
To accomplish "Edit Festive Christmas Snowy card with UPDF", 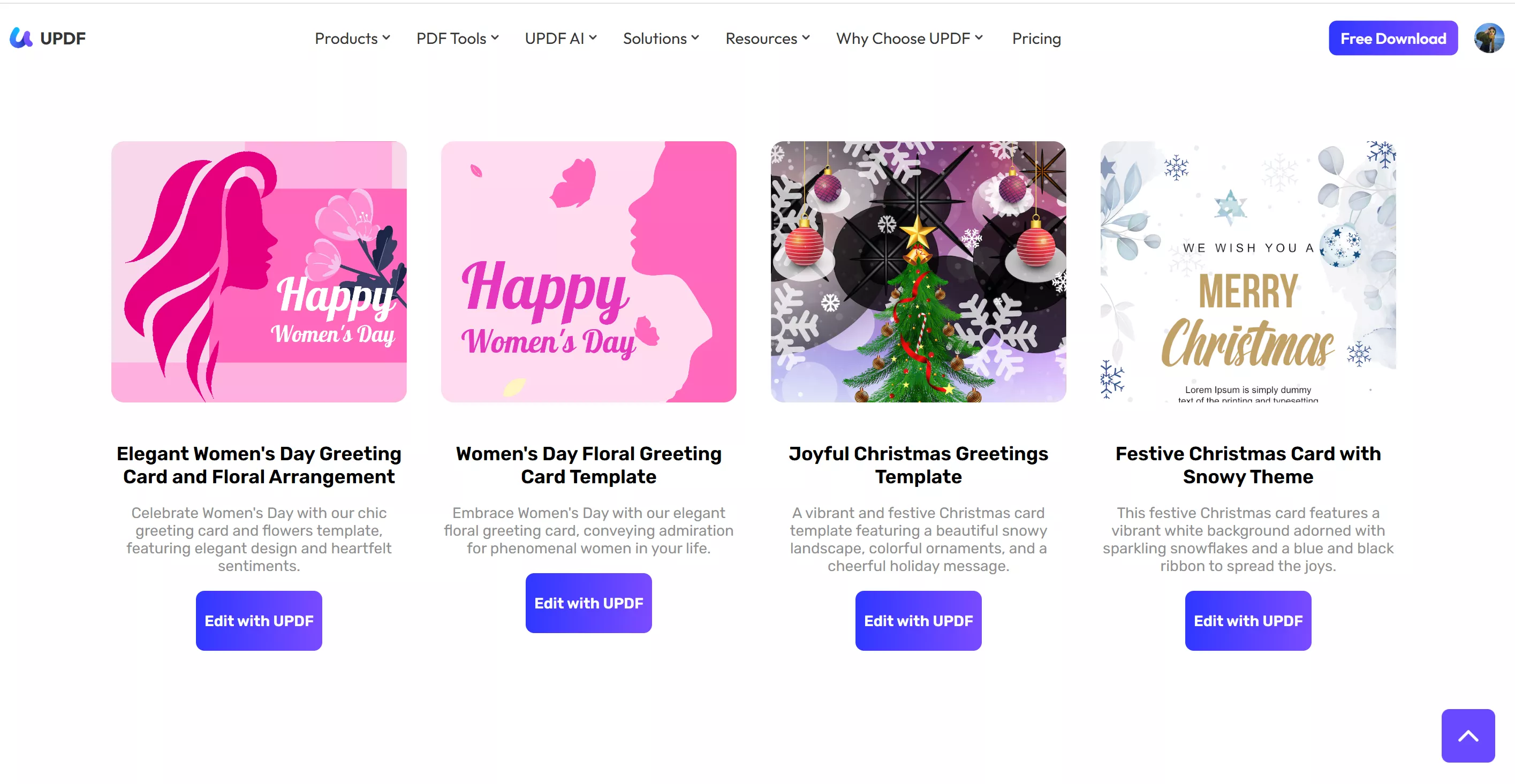I will coord(1247,620).
